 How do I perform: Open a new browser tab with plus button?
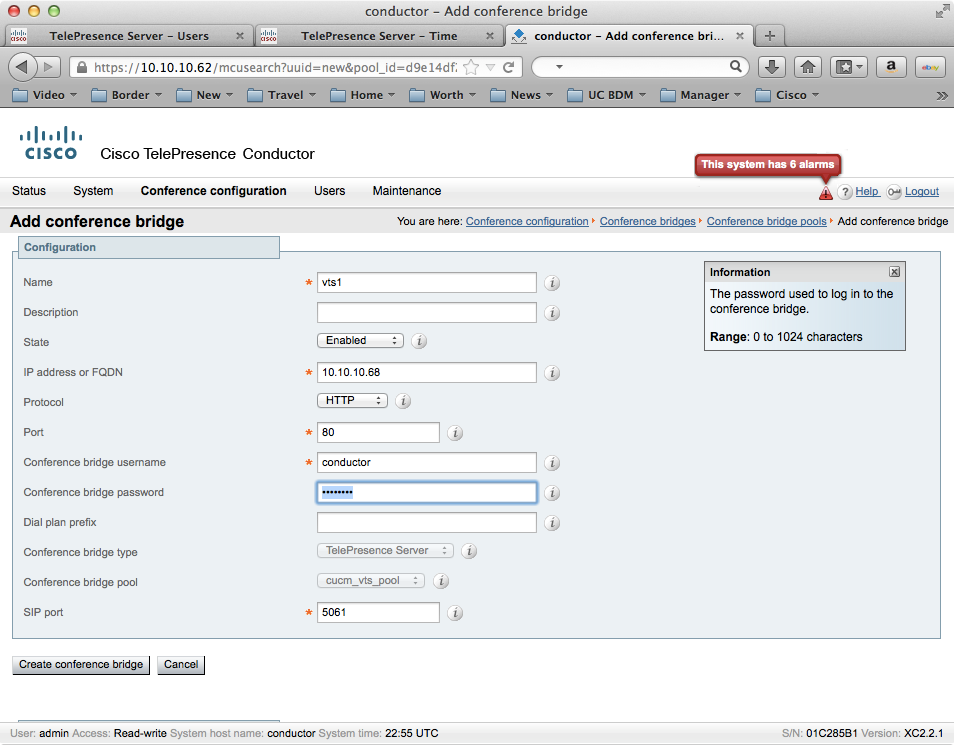(770, 36)
